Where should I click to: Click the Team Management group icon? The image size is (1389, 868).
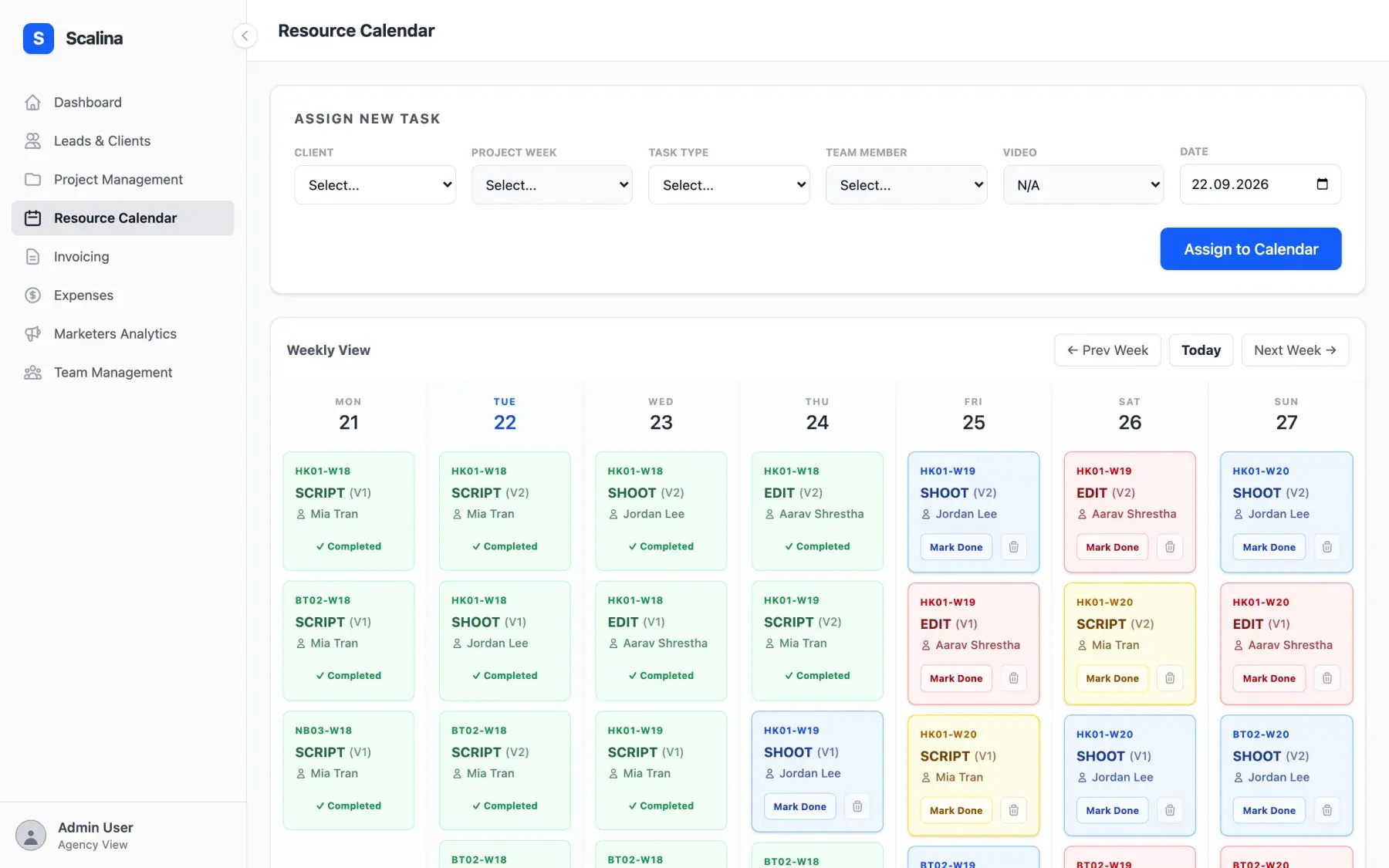pos(32,373)
